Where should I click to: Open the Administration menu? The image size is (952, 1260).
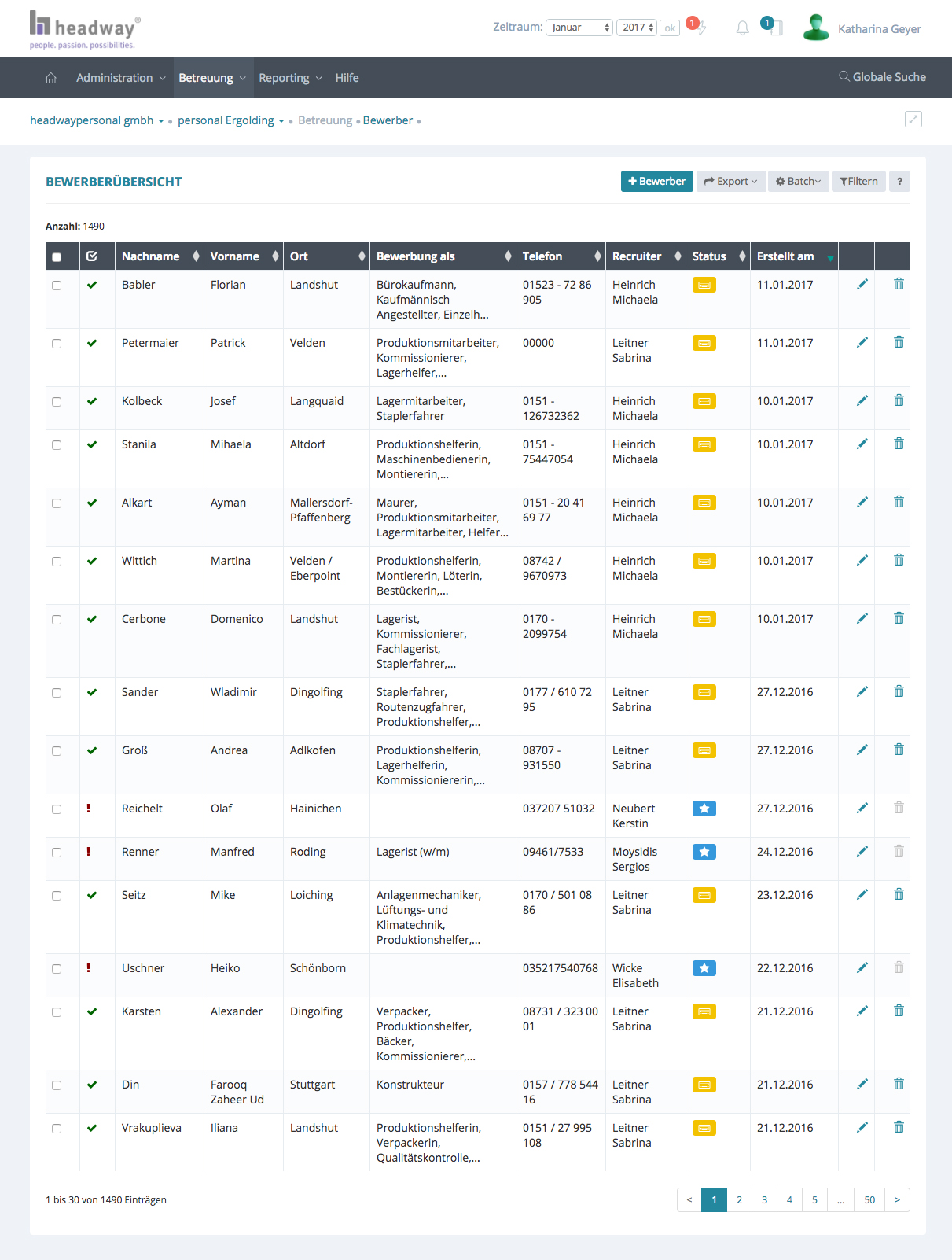tap(120, 78)
